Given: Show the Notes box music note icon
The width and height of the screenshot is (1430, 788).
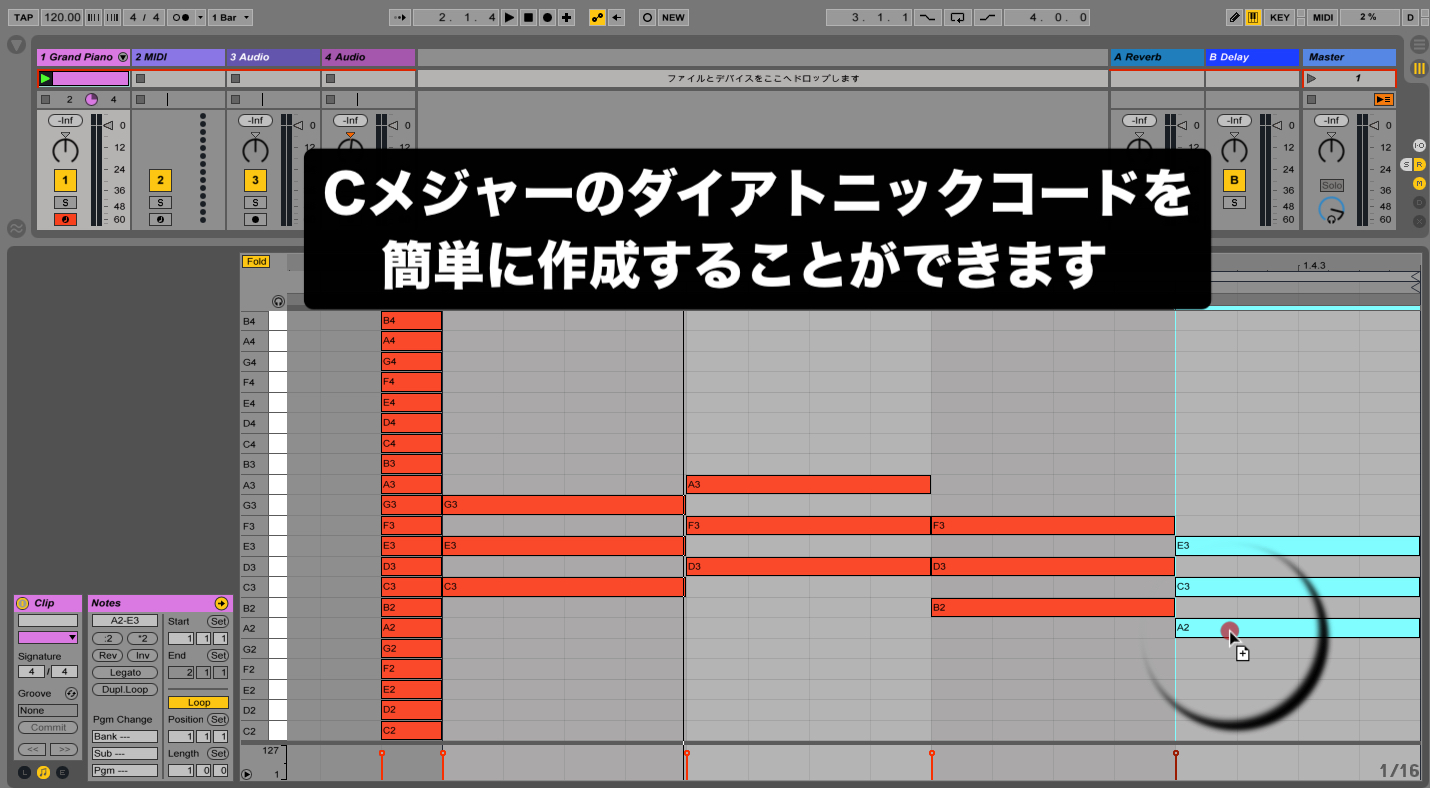Looking at the screenshot, I should click(x=43, y=771).
